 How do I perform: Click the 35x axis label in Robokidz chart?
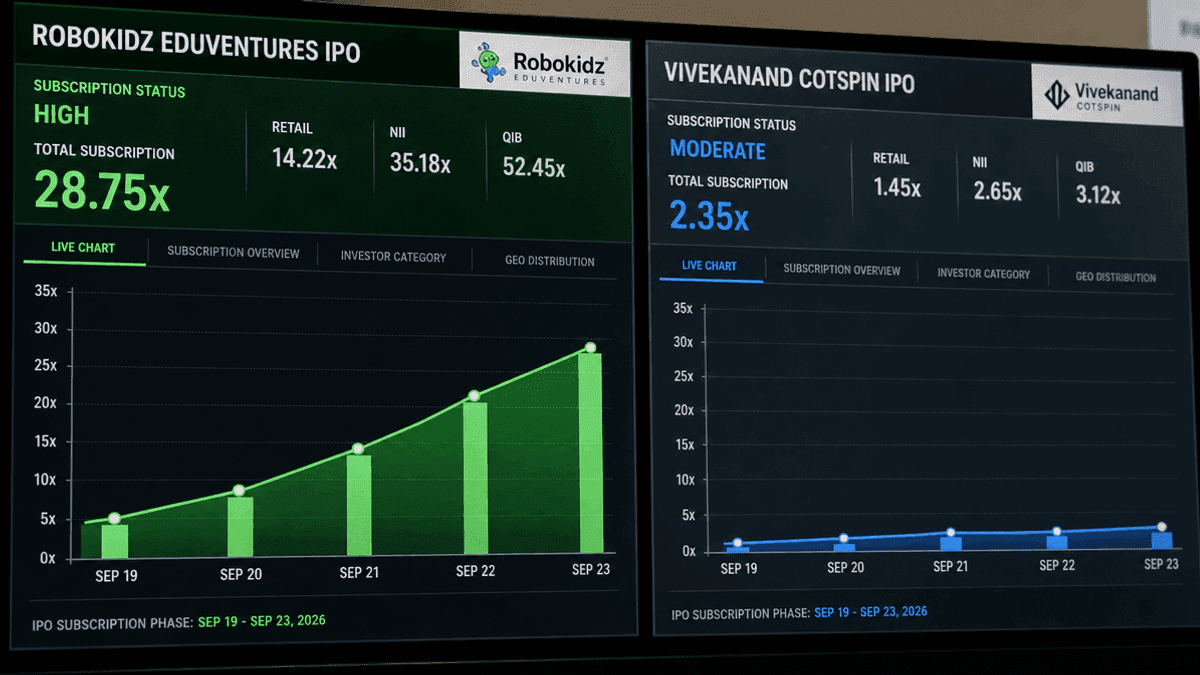pyautogui.click(x=46, y=292)
